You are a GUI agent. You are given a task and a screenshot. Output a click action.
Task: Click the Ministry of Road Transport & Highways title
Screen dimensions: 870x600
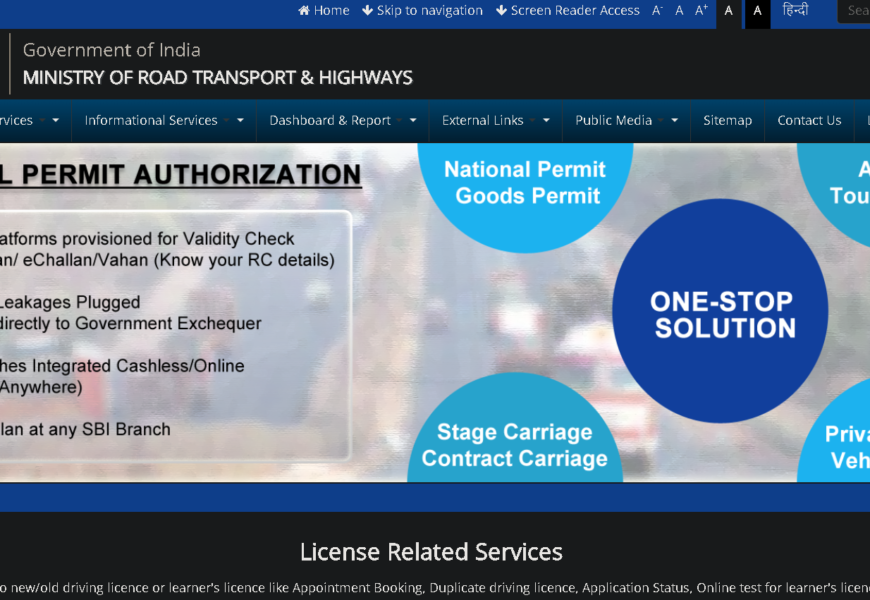[218, 78]
